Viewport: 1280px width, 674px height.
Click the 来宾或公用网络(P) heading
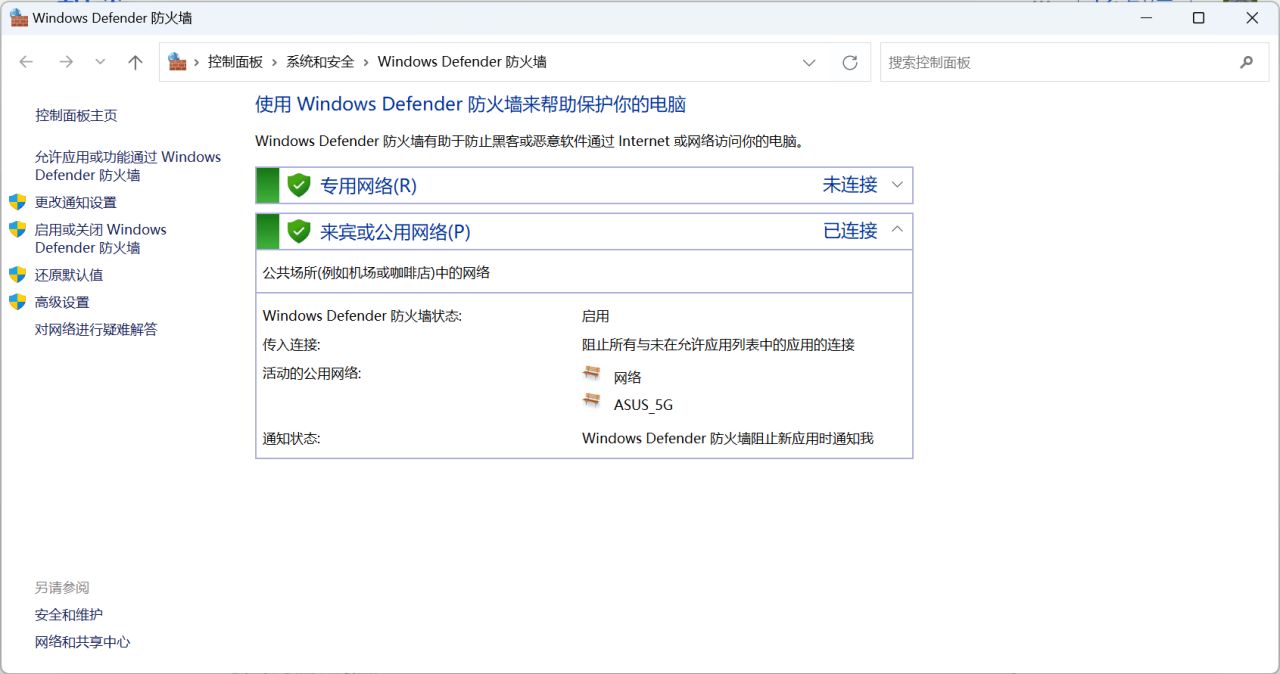[395, 232]
